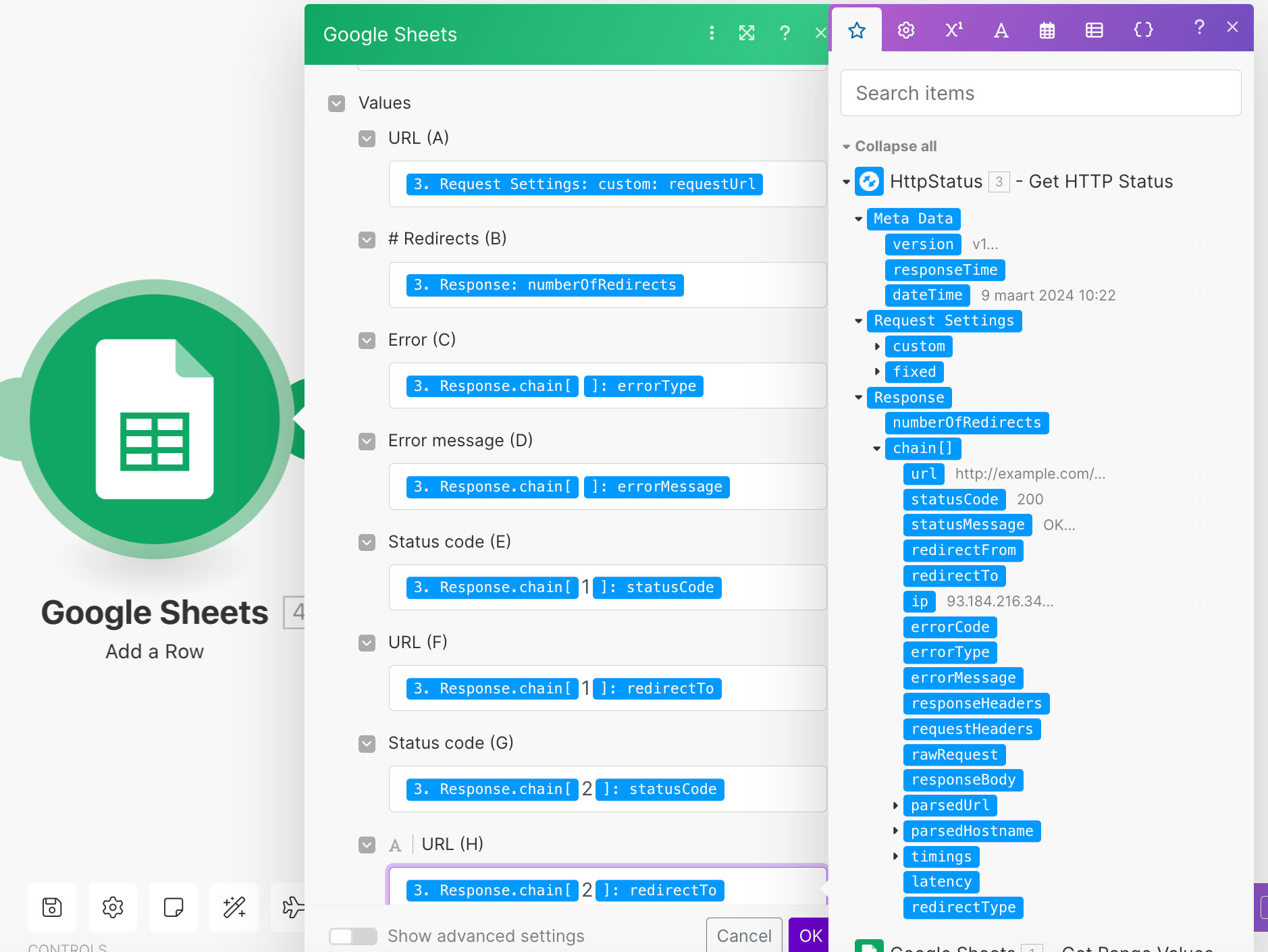1268x952 pixels.
Task: Collapse the Meta Data group
Action: tap(858, 219)
